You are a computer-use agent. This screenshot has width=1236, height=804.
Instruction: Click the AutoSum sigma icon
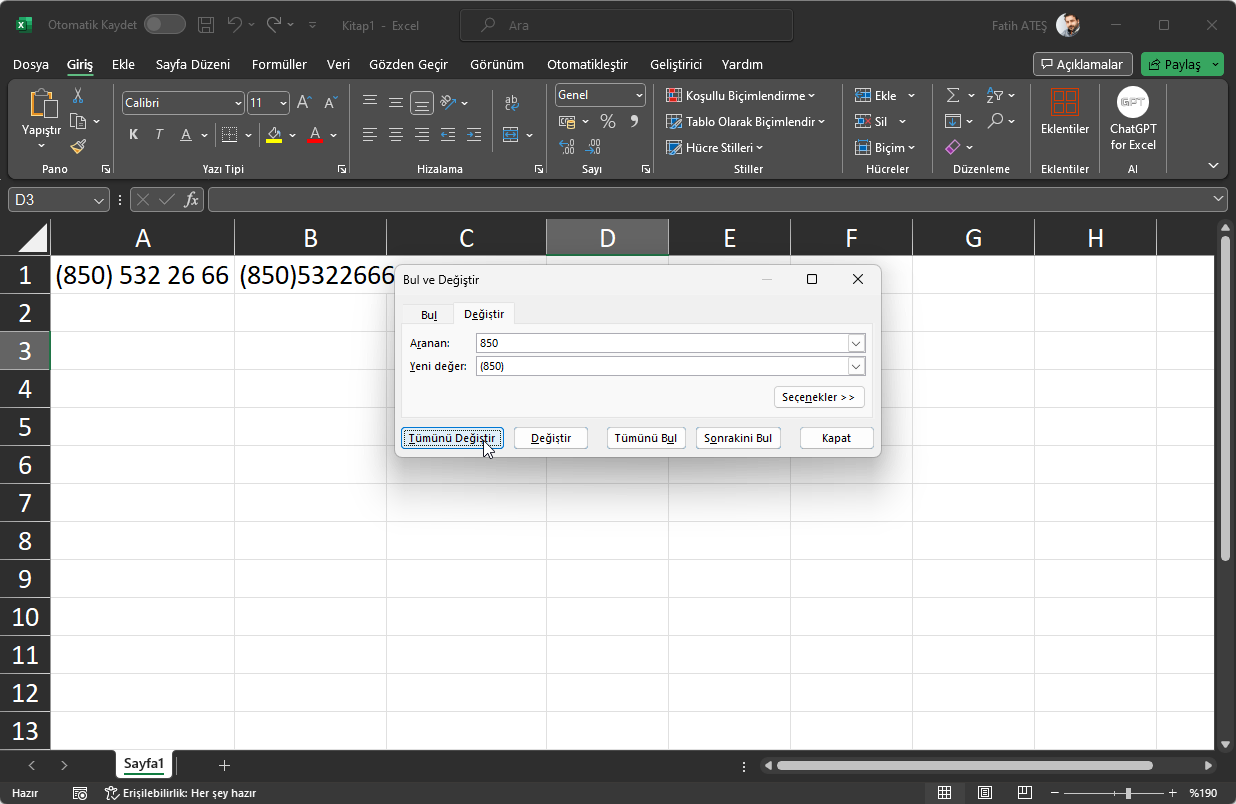951,94
